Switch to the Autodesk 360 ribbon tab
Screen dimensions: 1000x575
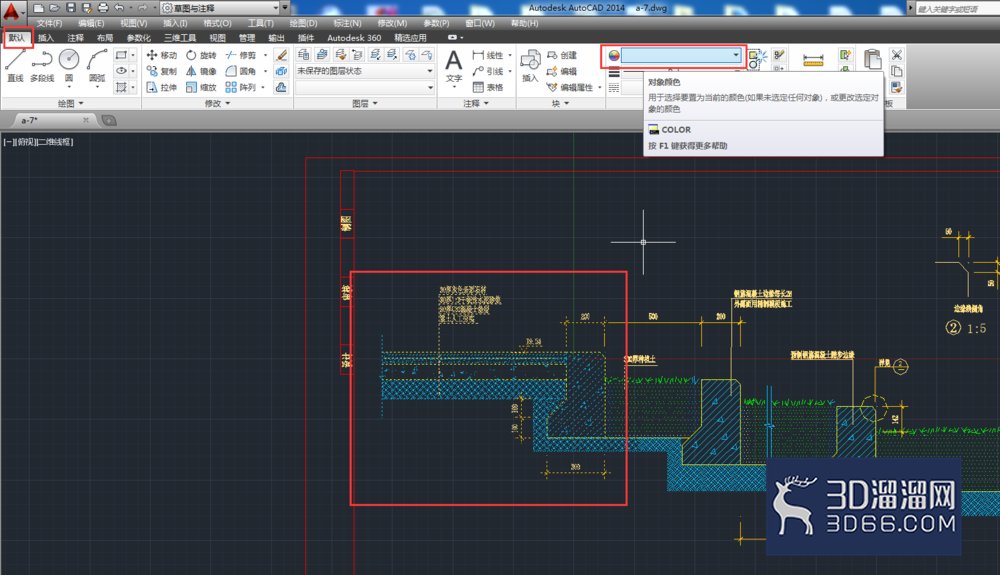[x=354, y=38]
